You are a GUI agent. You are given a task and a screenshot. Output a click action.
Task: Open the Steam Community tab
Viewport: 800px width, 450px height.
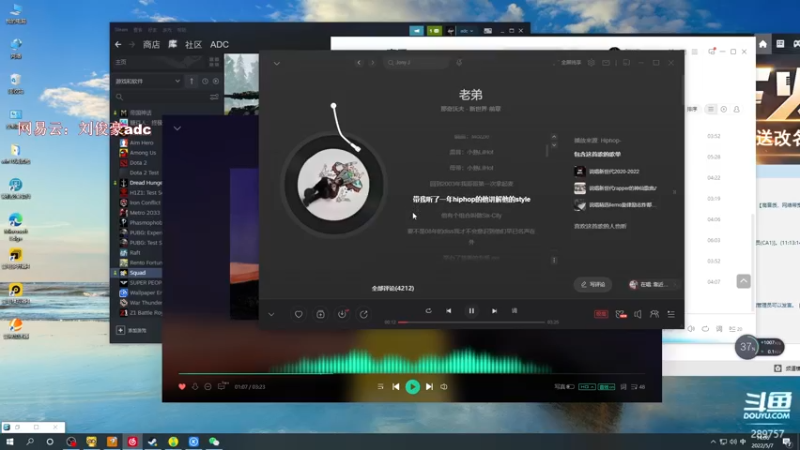pyautogui.click(x=193, y=45)
